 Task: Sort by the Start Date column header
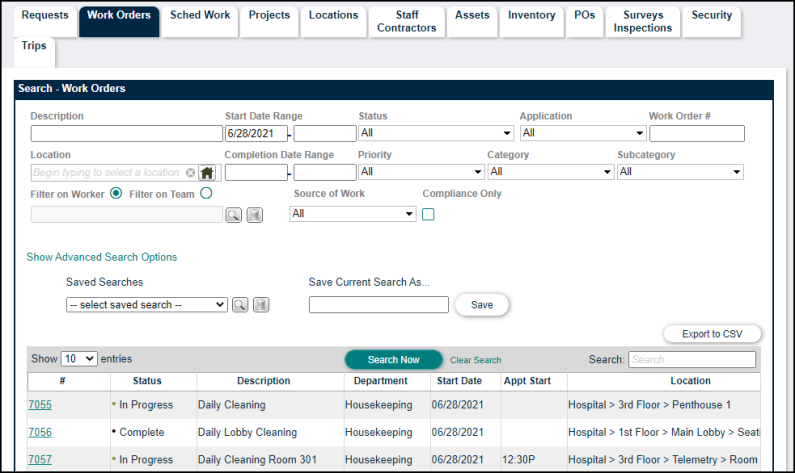click(x=459, y=381)
